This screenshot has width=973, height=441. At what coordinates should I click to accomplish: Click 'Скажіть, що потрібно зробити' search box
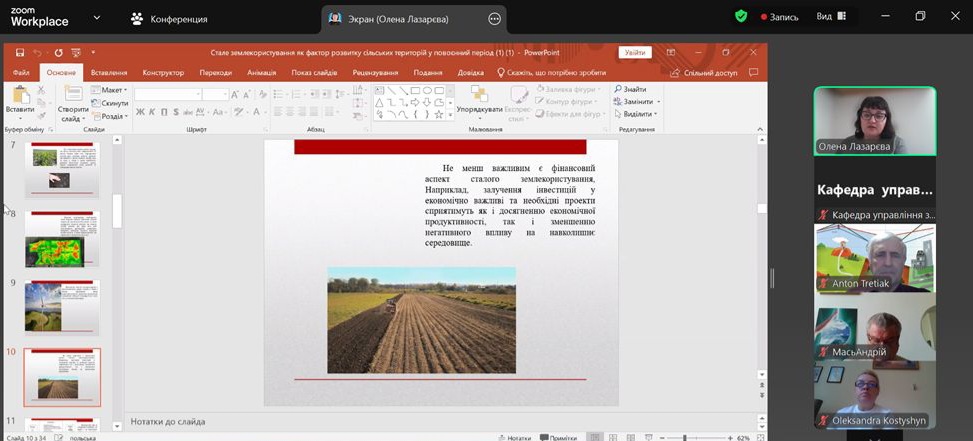point(552,73)
